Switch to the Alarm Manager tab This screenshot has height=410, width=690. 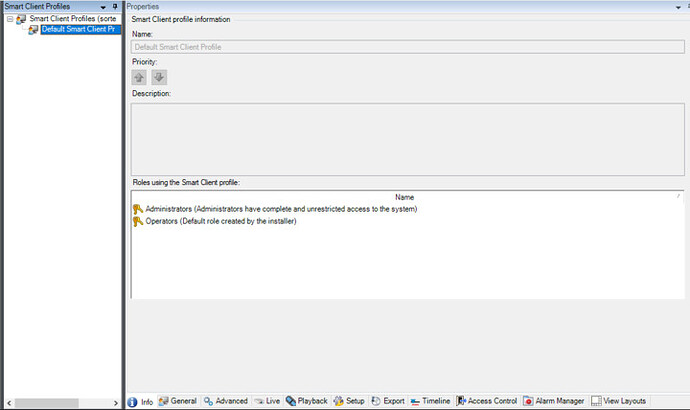tap(554, 401)
